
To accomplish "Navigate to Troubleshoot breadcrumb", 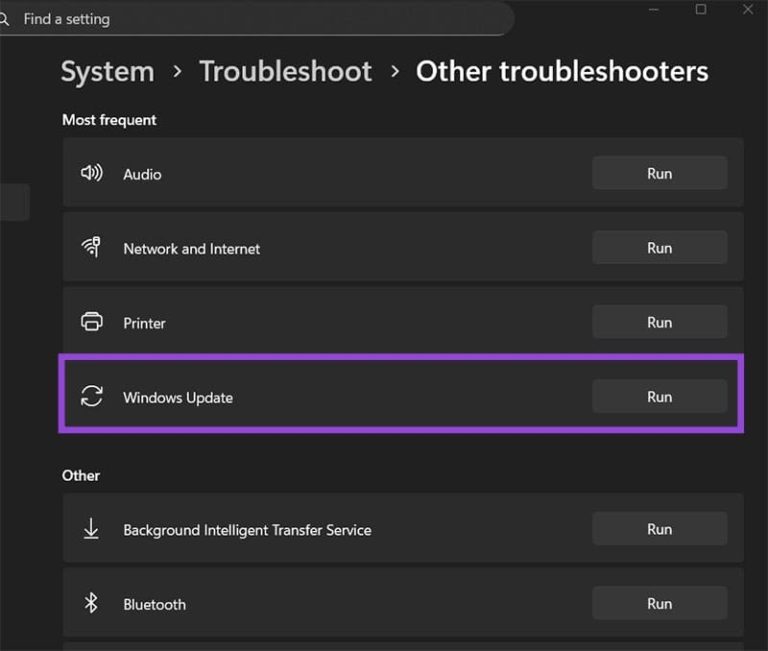I will point(286,72).
